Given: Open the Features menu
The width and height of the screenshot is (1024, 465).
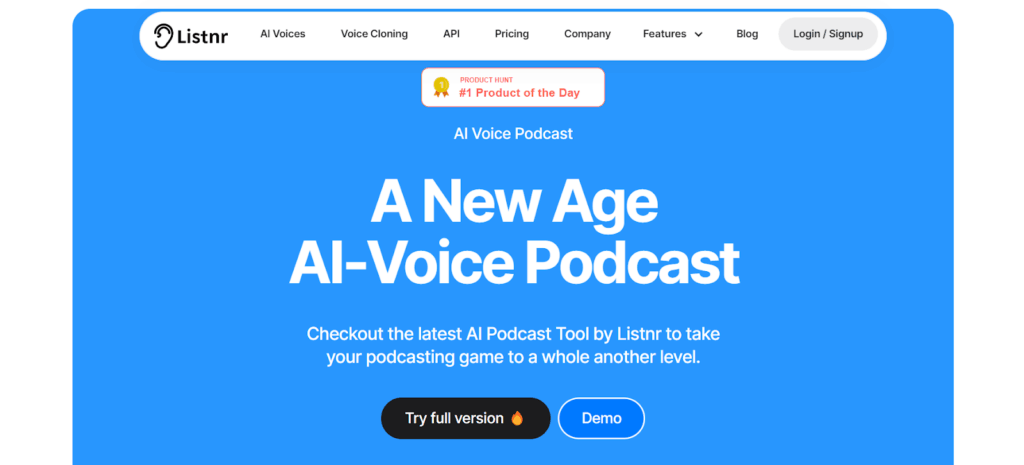Looking at the screenshot, I should (x=673, y=34).
